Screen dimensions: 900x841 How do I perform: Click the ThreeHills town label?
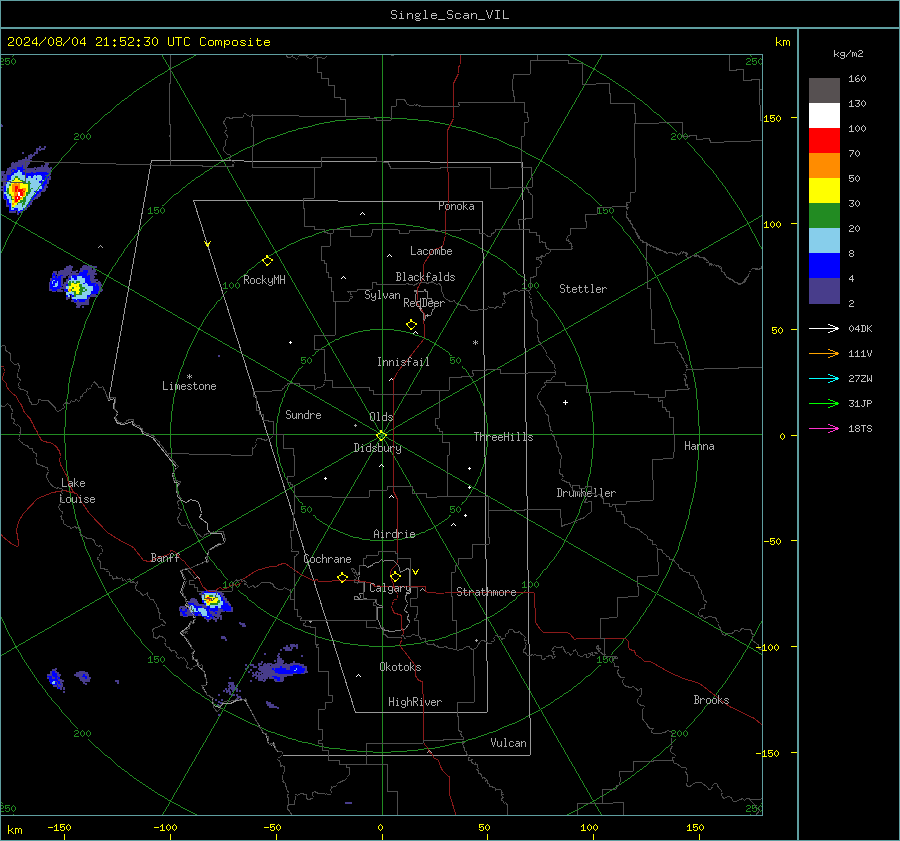503,437
